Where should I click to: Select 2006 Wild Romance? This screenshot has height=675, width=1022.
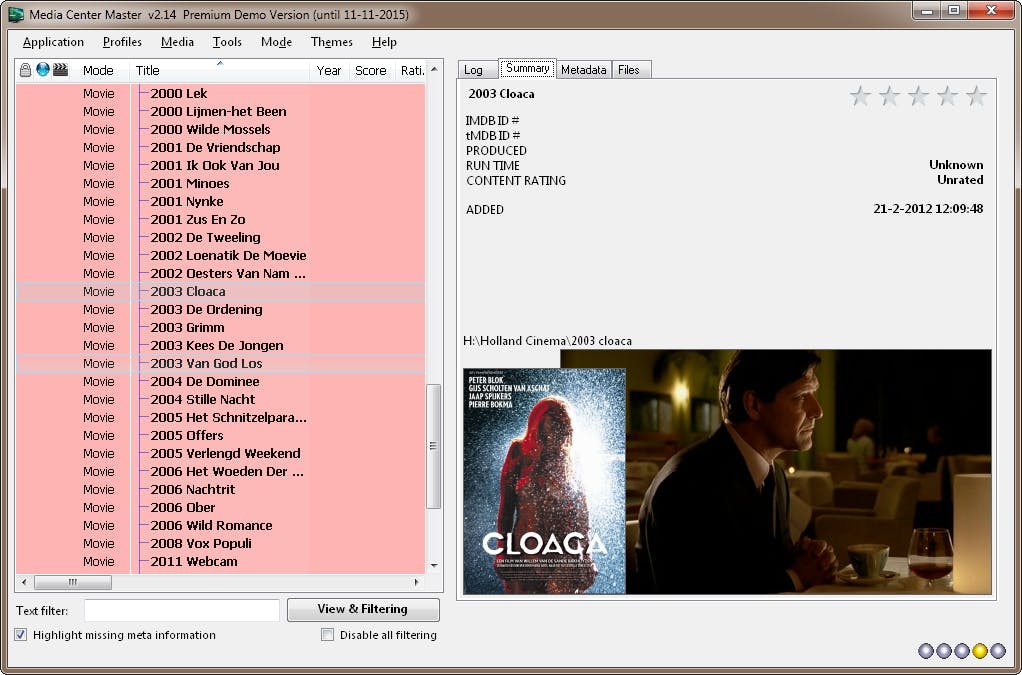220,525
